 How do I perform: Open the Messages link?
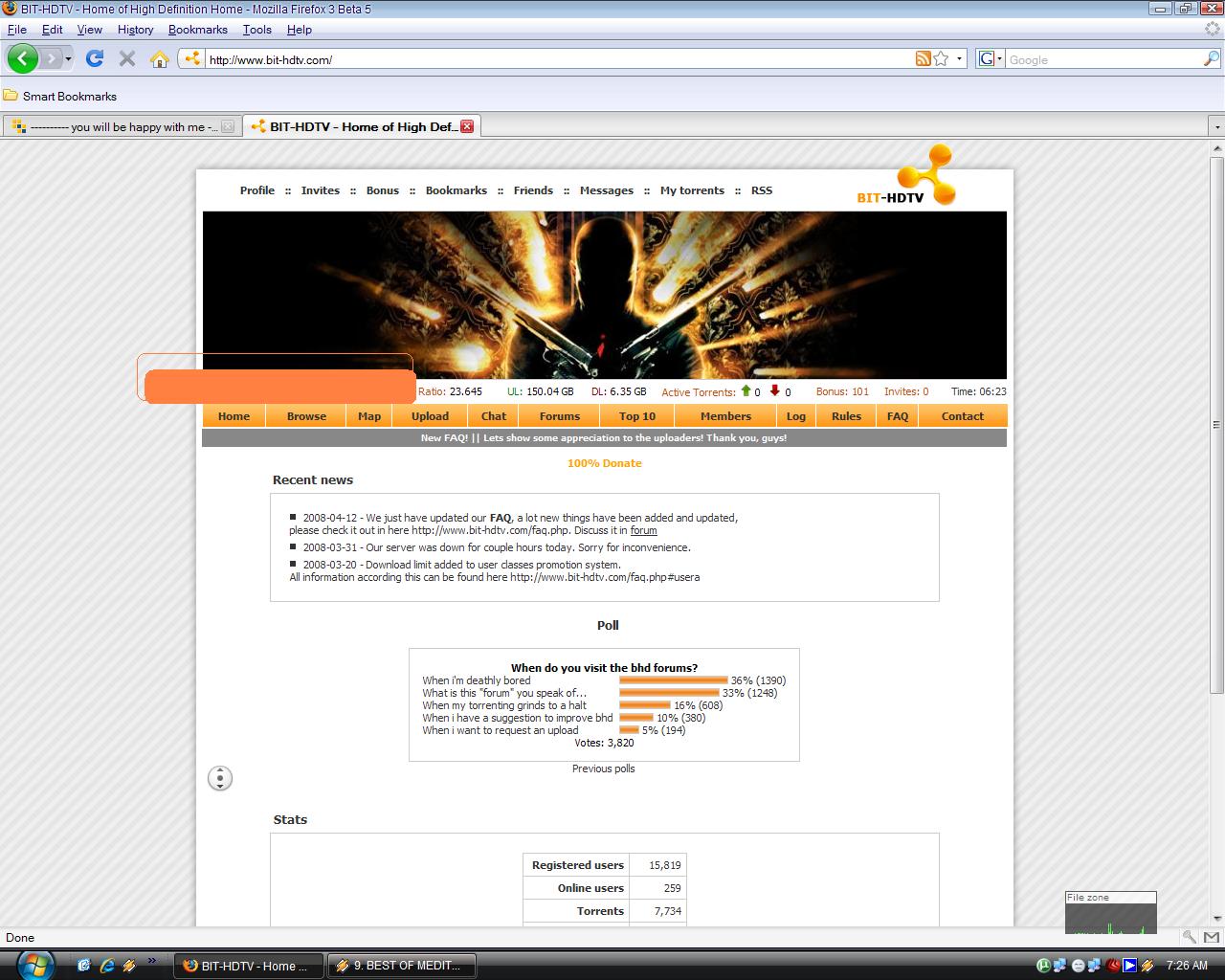(x=607, y=190)
